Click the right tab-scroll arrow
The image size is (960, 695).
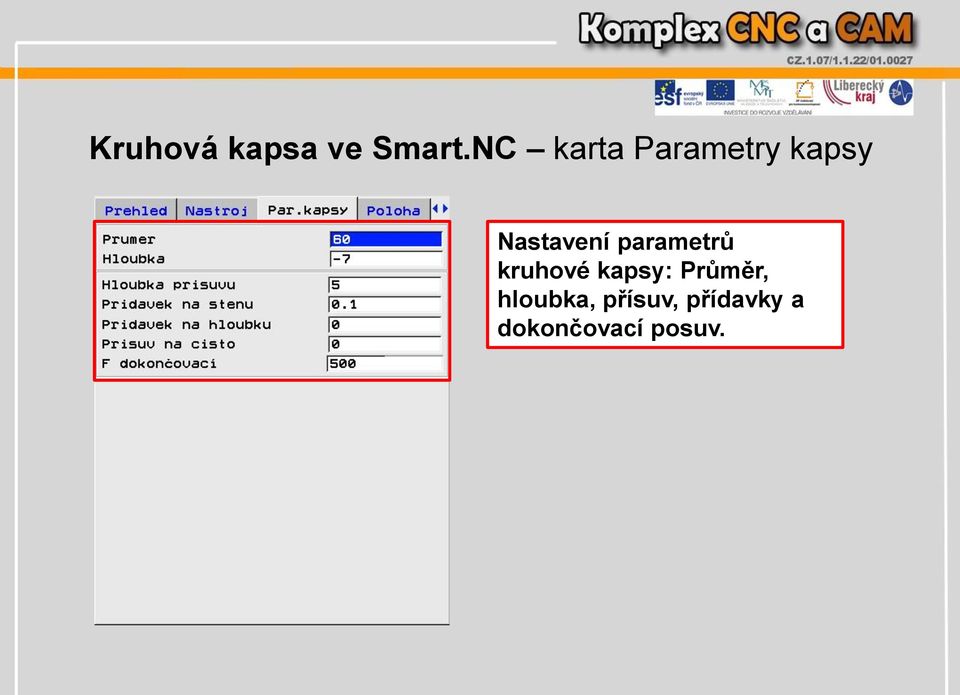[x=445, y=209]
